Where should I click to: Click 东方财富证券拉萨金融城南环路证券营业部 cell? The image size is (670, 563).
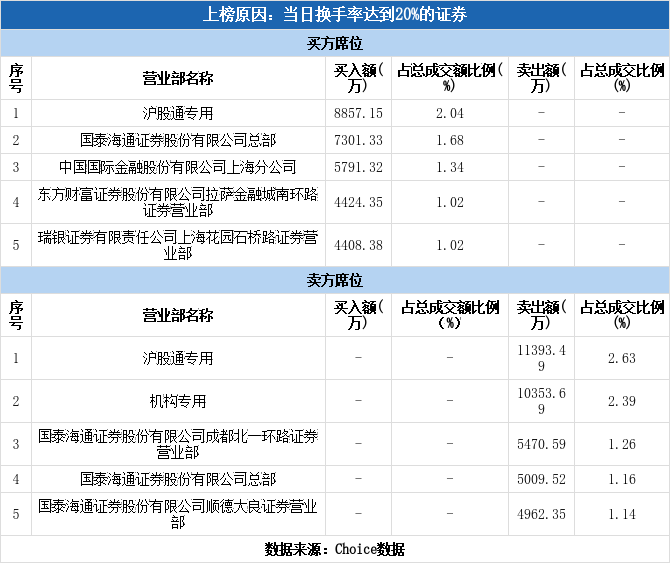point(178,202)
